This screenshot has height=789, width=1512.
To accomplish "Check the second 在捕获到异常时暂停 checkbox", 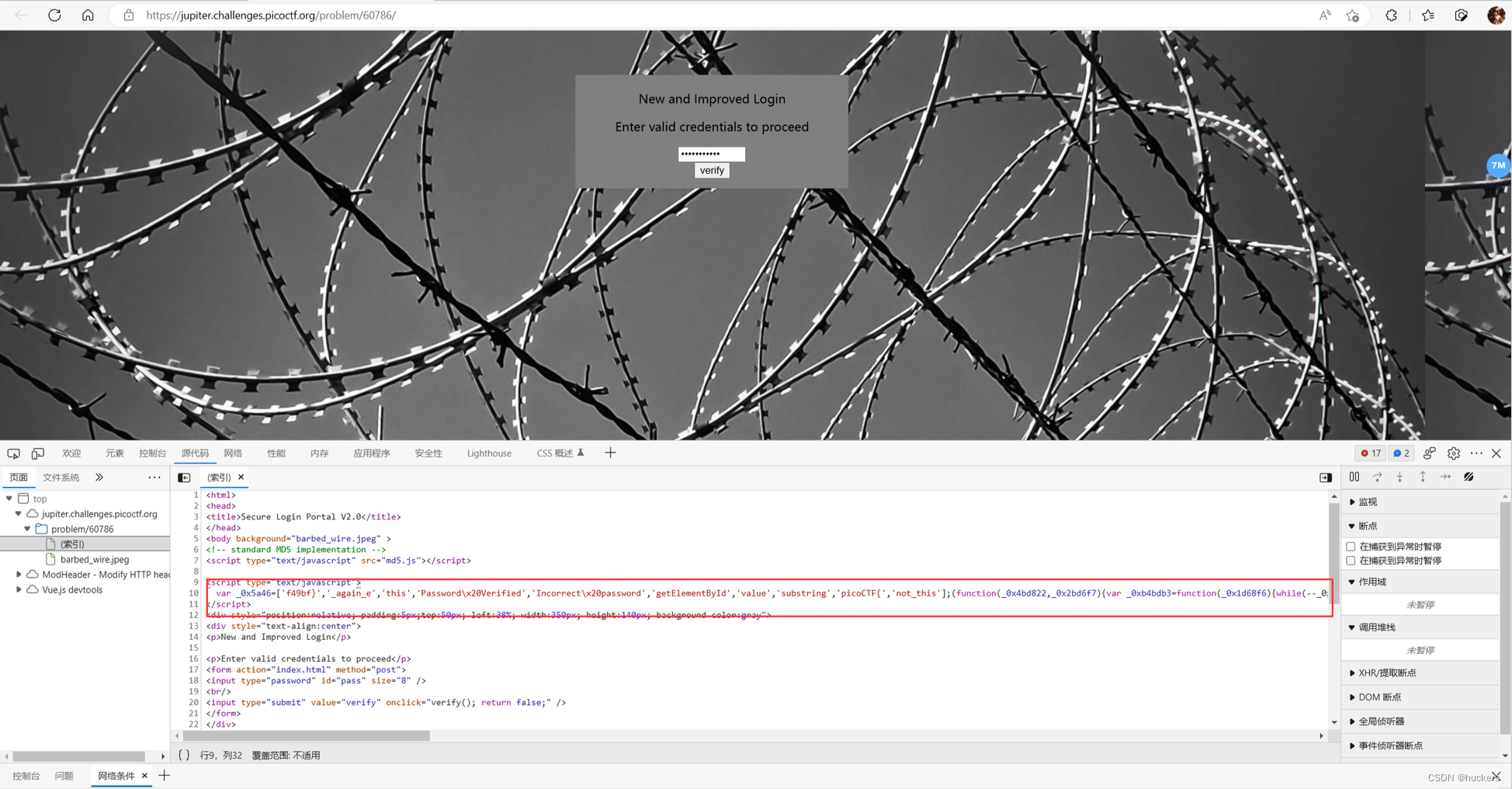I will coord(1351,561).
